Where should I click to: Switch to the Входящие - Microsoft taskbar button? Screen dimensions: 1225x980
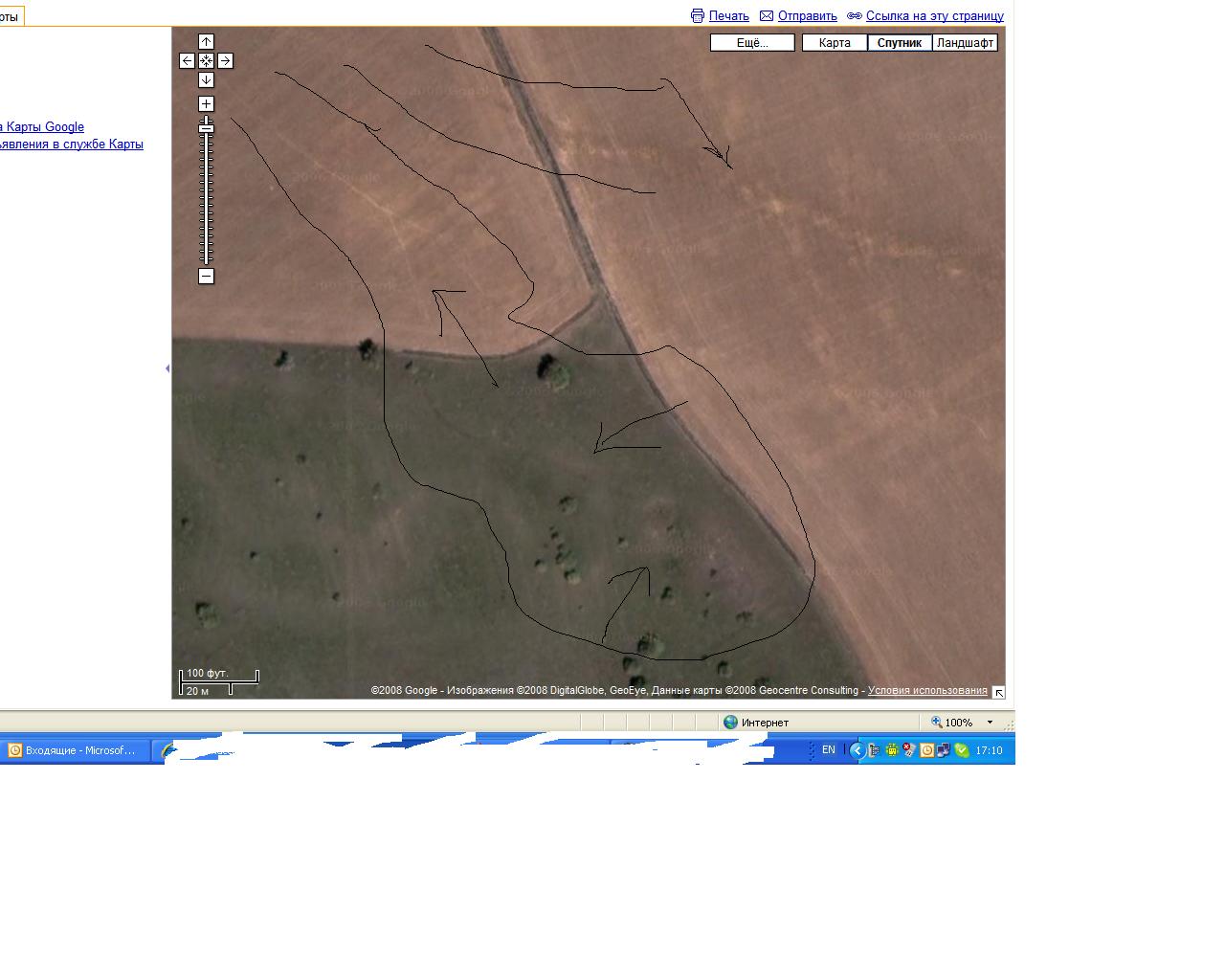(x=75, y=750)
